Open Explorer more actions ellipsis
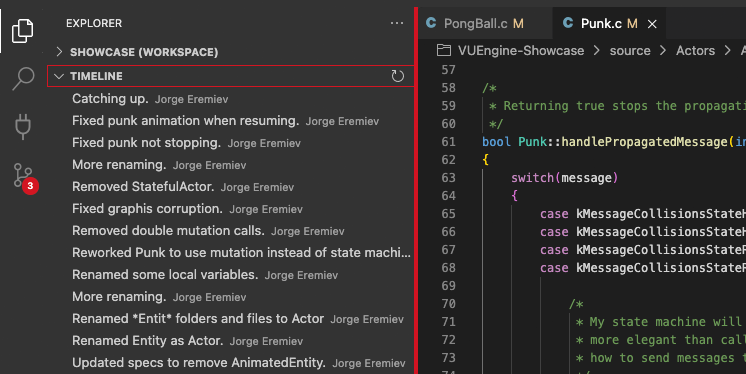This screenshot has width=746, height=374. 397,23
